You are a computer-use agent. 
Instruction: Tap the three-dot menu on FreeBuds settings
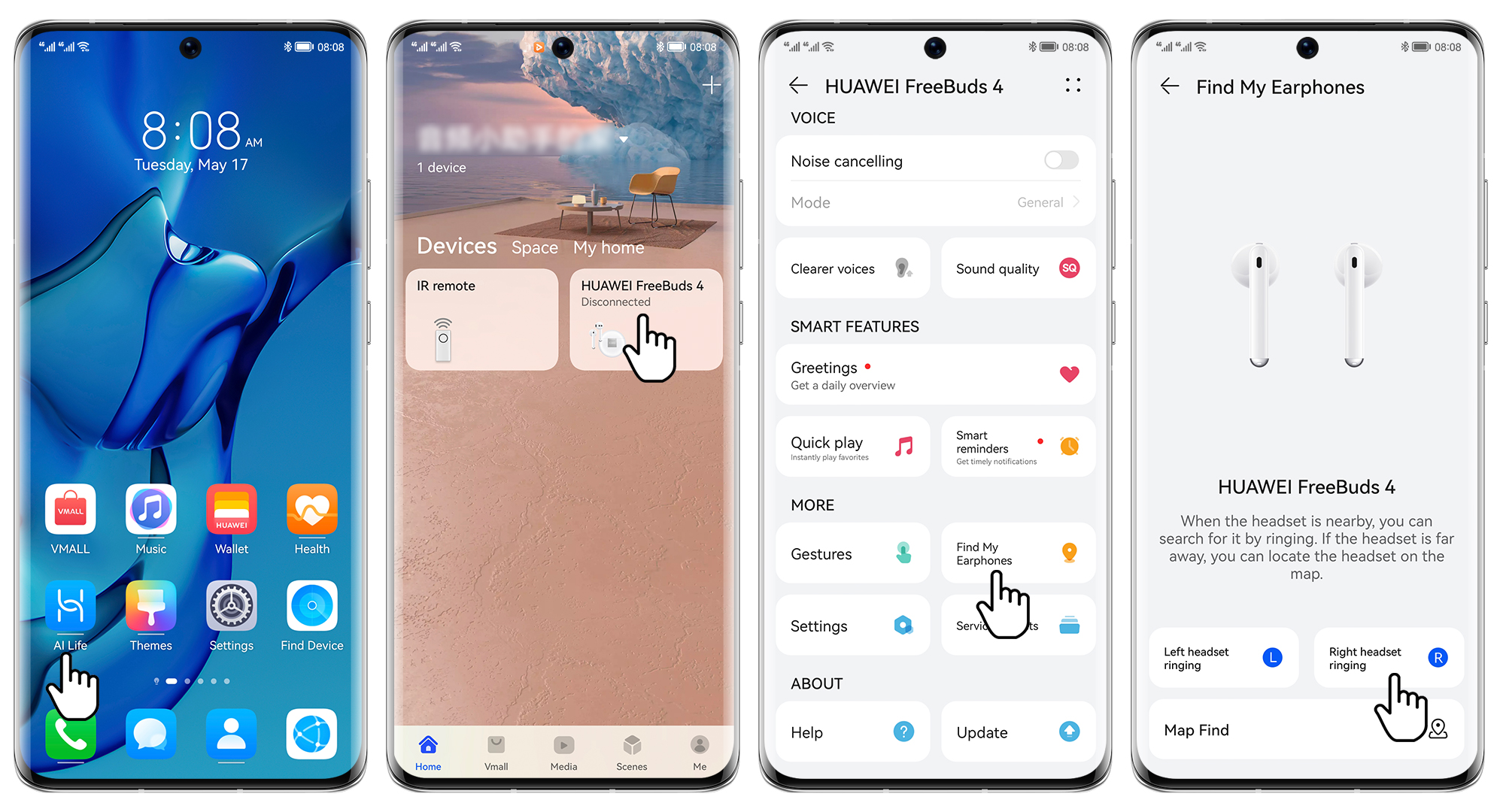(x=1073, y=85)
